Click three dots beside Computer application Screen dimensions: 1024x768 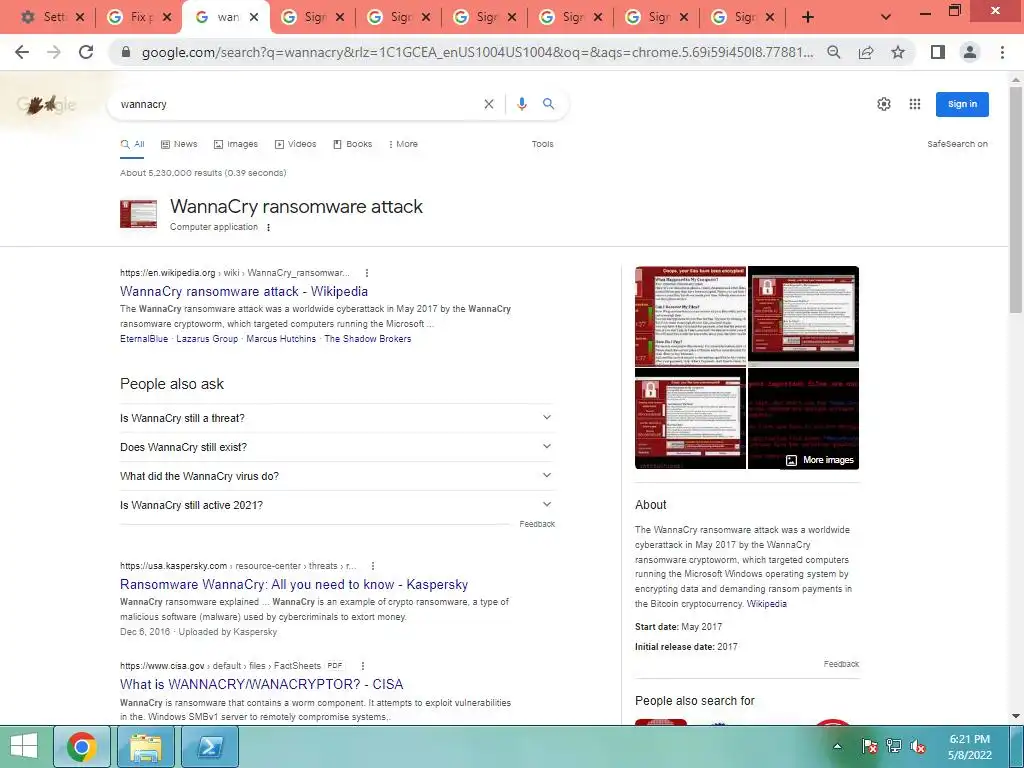[x=268, y=227]
